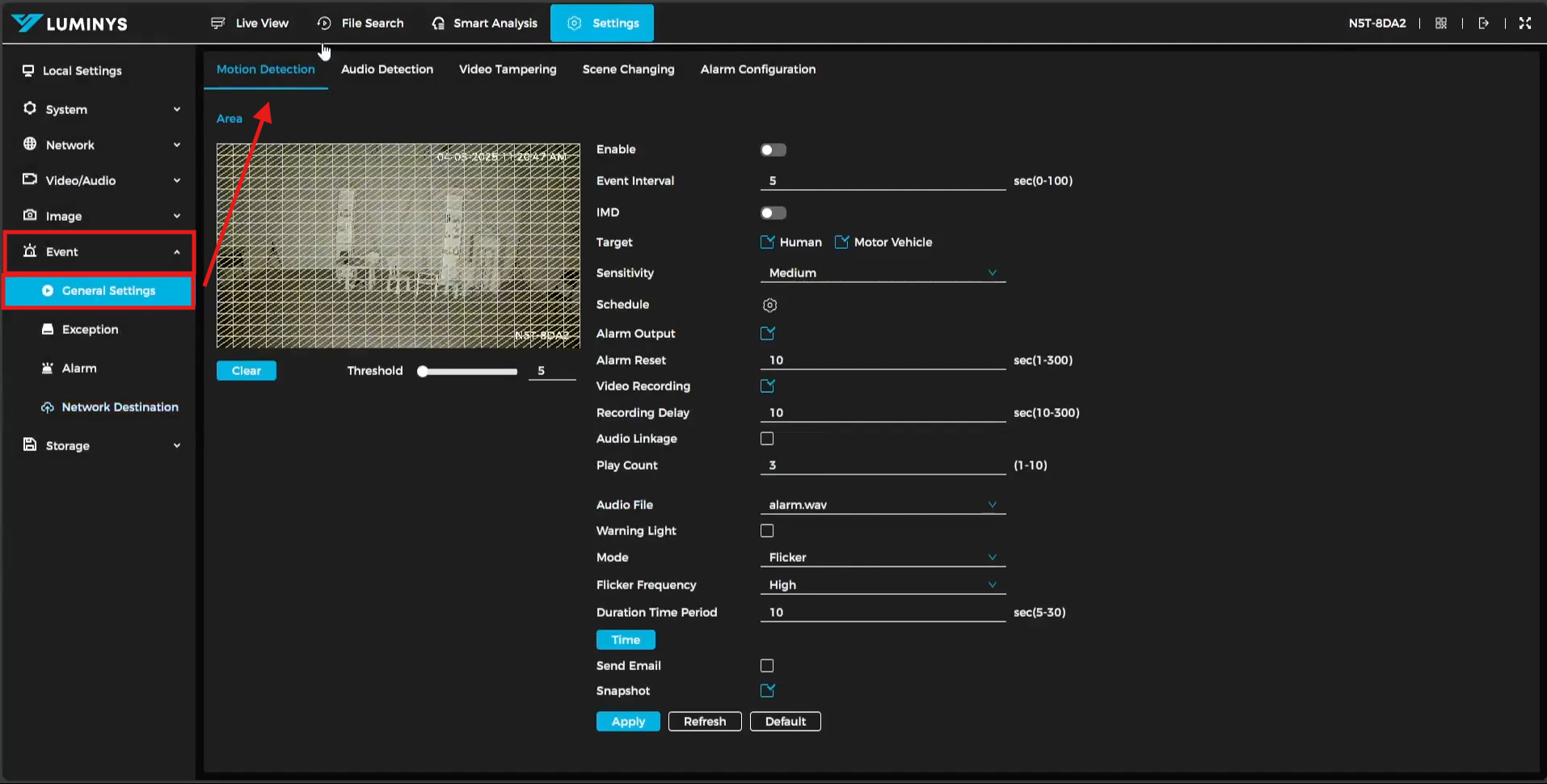1547x784 pixels.
Task: Open the Sensitivity dropdown
Action: [882, 273]
